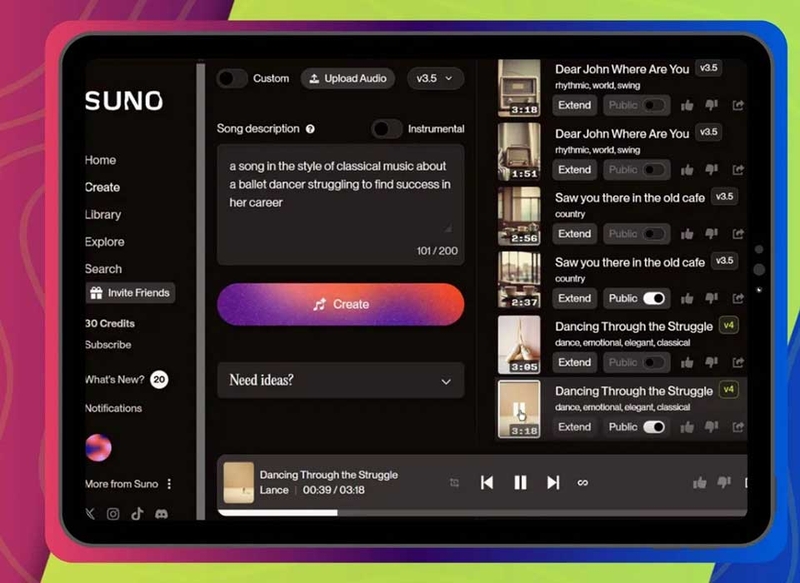This screenshot has height=583, width=800.
Task: Share the 3:18 Dear John Where Are You track
Action: (x=738, y=106)
